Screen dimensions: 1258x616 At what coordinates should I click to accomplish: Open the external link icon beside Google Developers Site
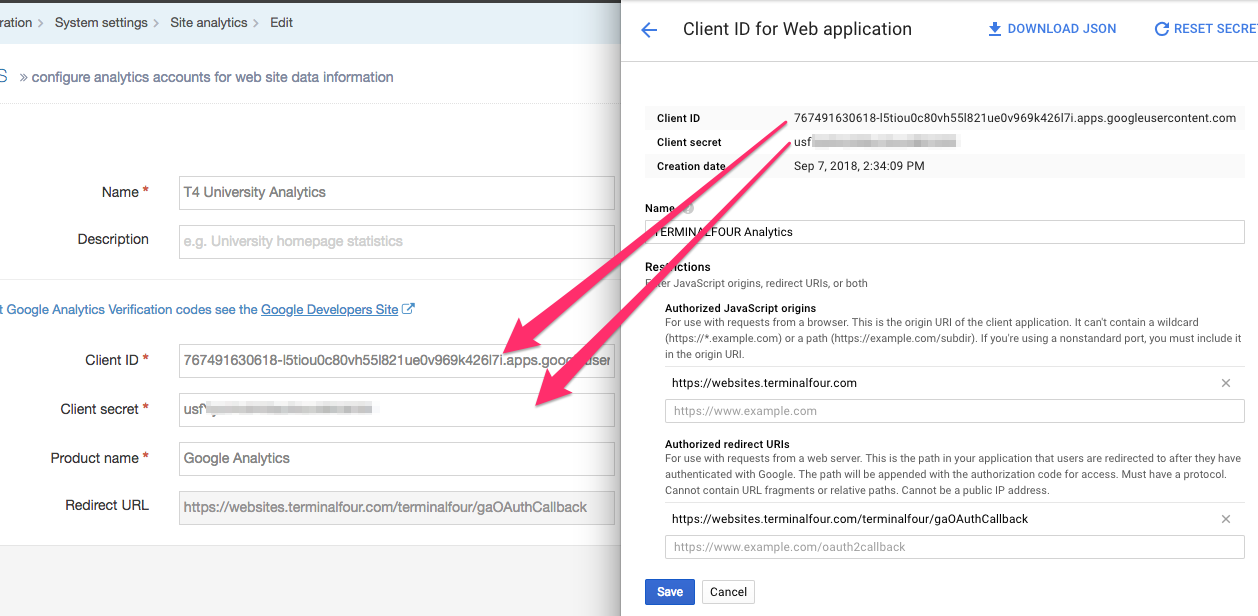pos(408,310)
